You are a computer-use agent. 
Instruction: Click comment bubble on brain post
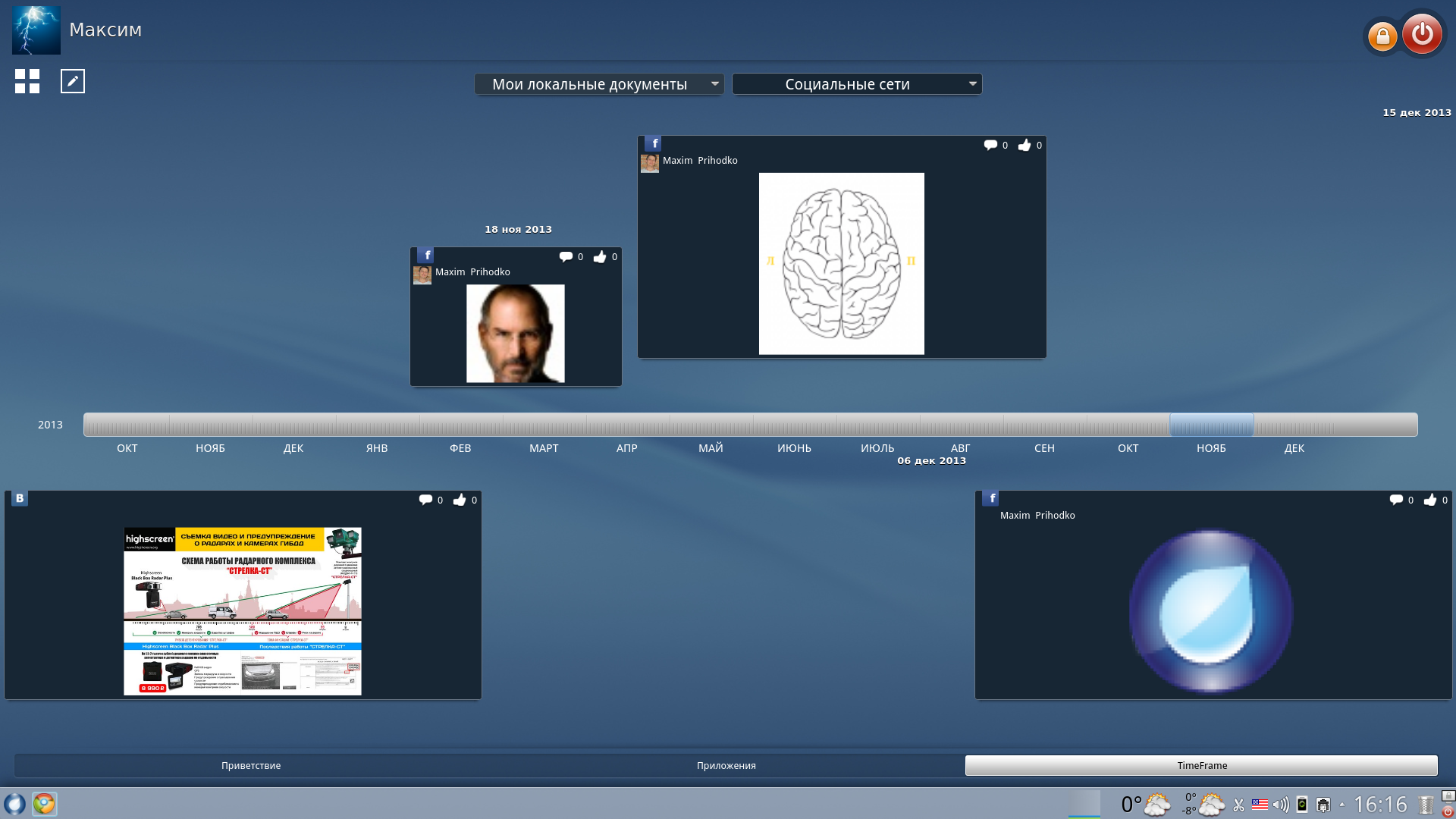[990, 145]
